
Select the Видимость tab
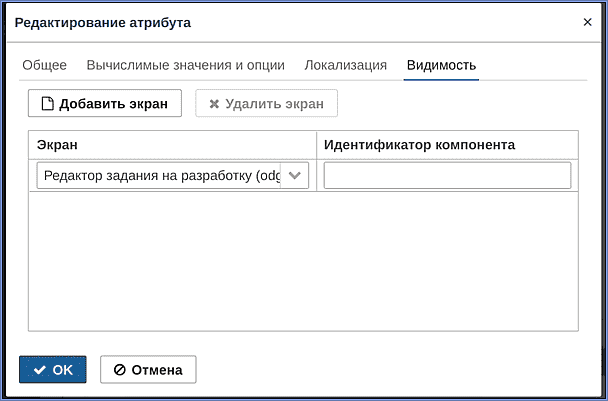(441, 65)
